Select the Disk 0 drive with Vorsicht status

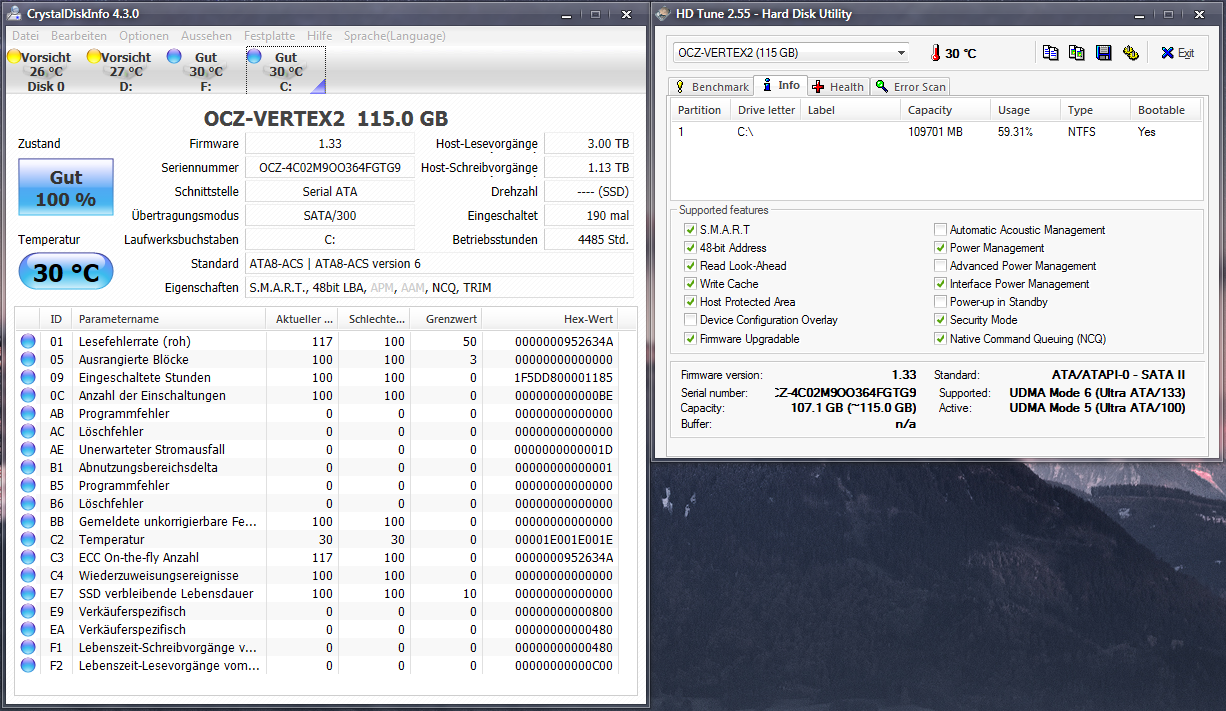click(x=44, y=71)
